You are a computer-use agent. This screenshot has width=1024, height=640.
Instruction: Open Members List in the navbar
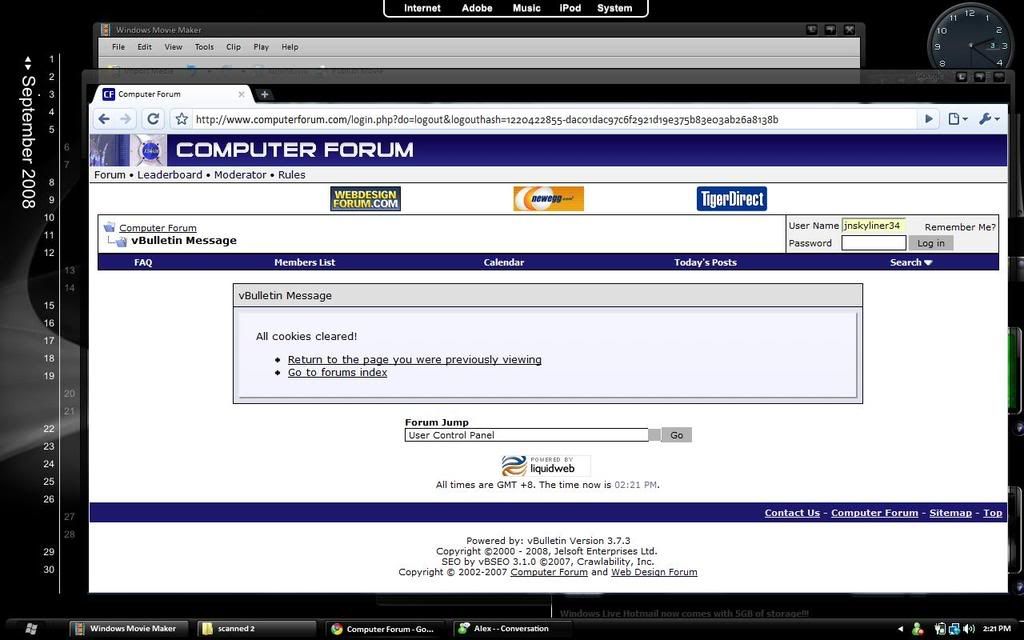304,263
